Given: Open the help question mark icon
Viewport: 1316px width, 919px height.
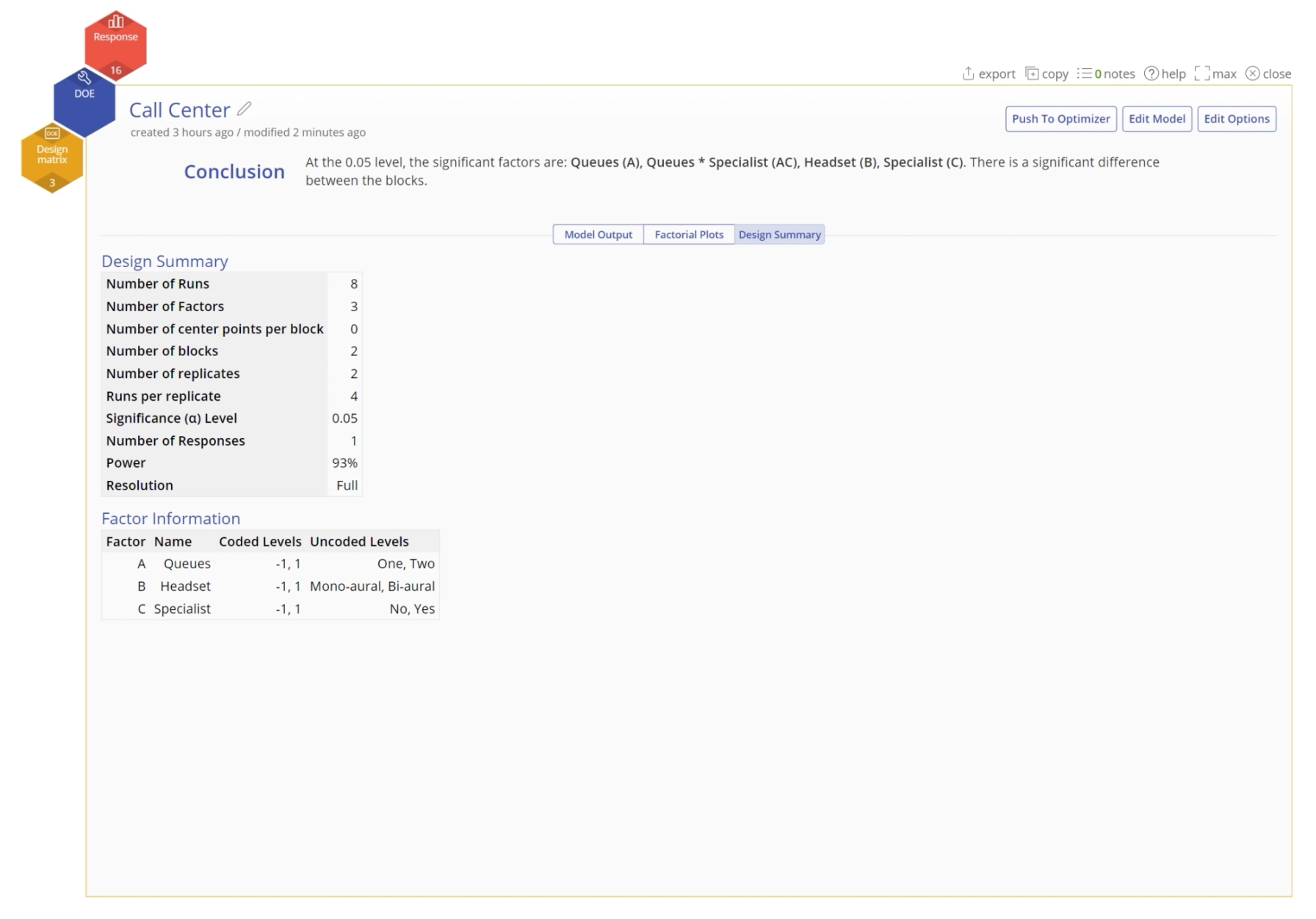Looking at the screenshot, I should (x=1151, y=73).
